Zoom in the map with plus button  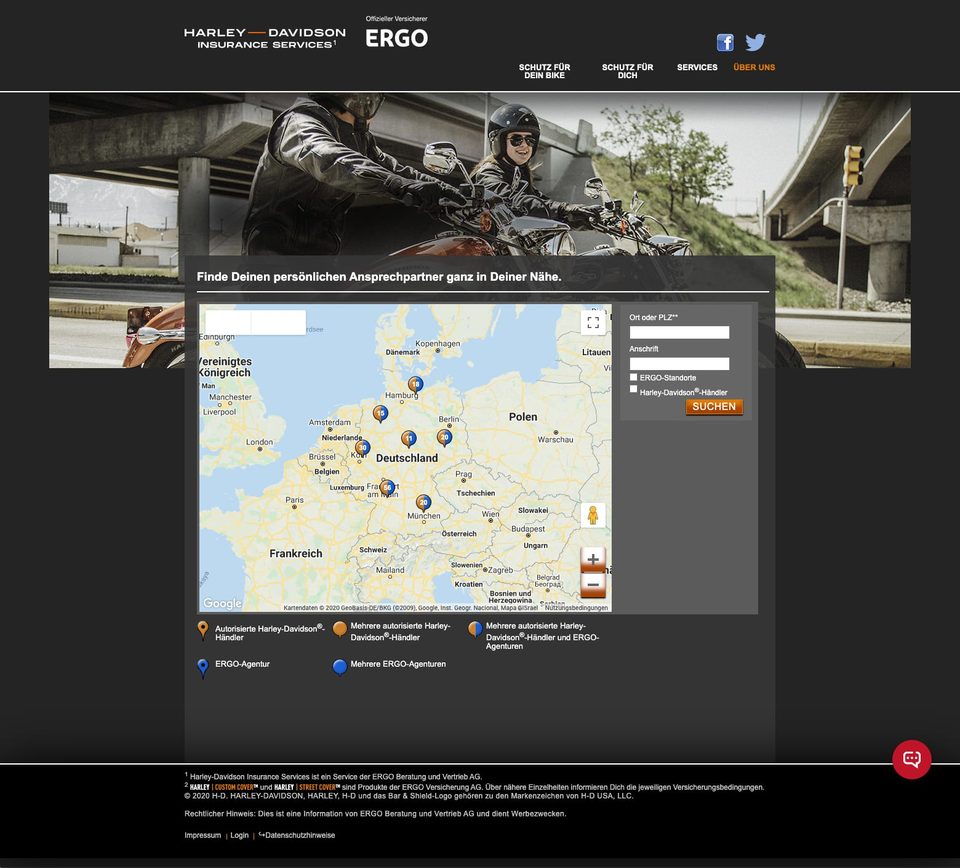click(x=593, y=559)
